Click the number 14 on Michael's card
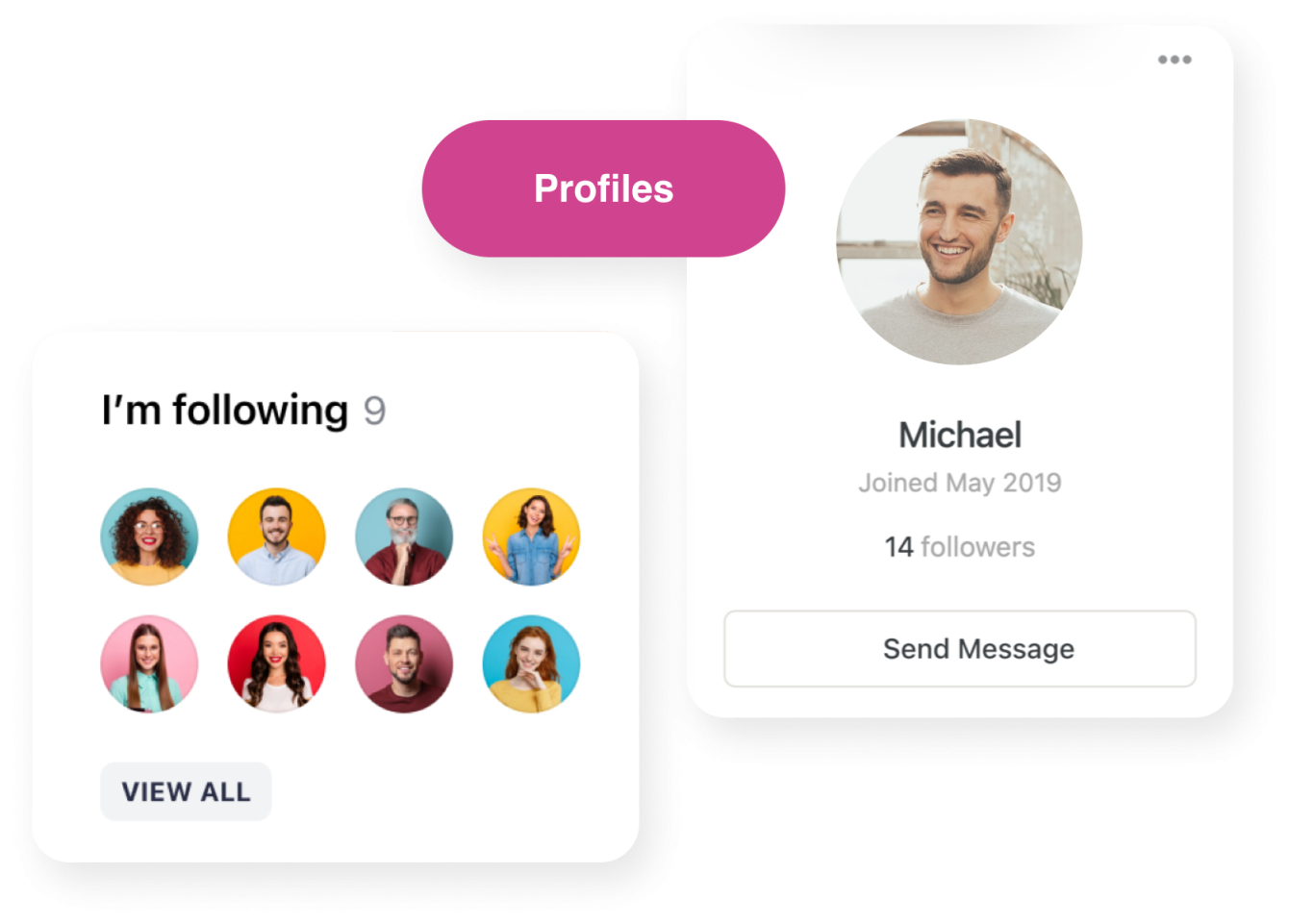This screenshot has width=1289, height=924. (x=898, y=547)
